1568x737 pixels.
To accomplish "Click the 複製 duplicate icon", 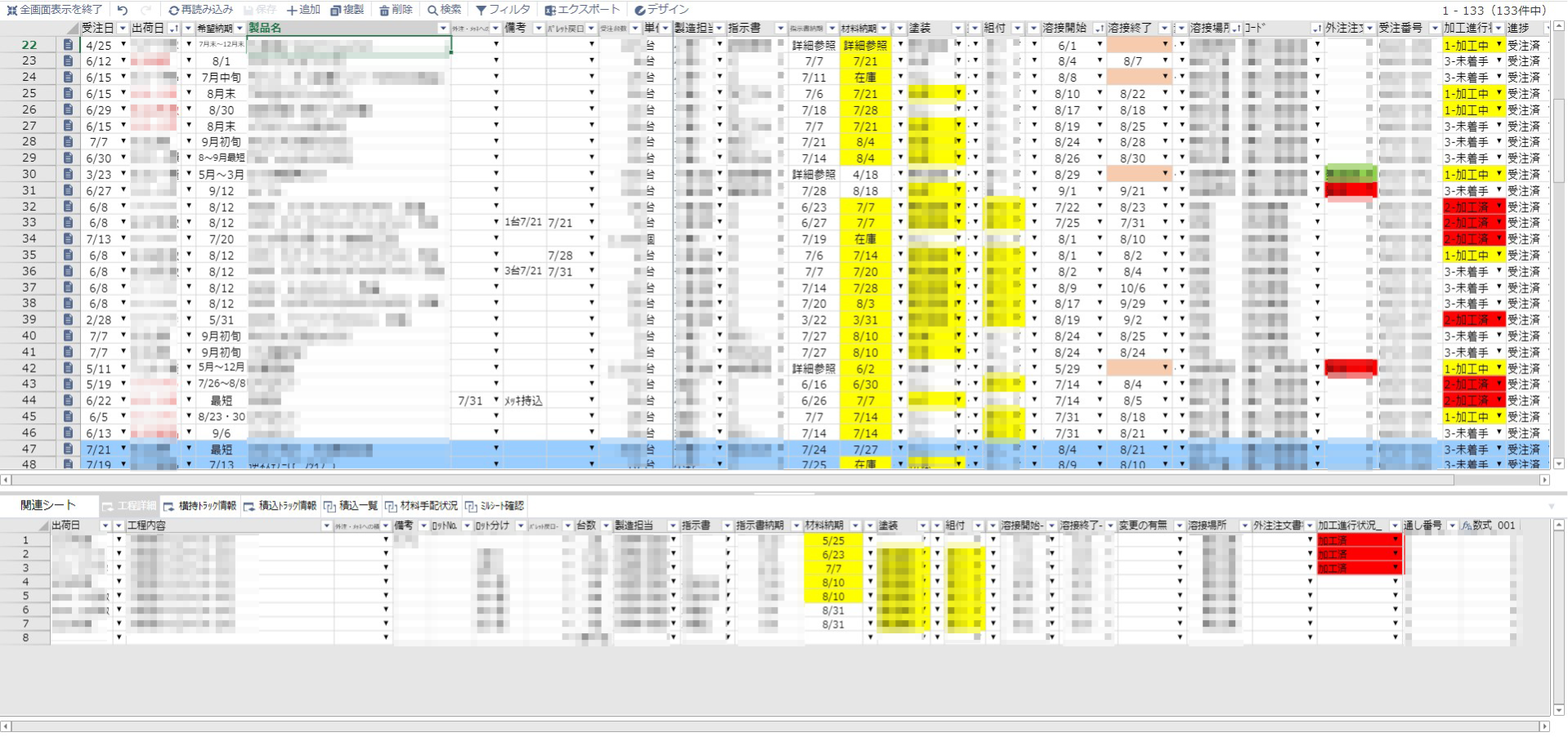I will point(335,10).
